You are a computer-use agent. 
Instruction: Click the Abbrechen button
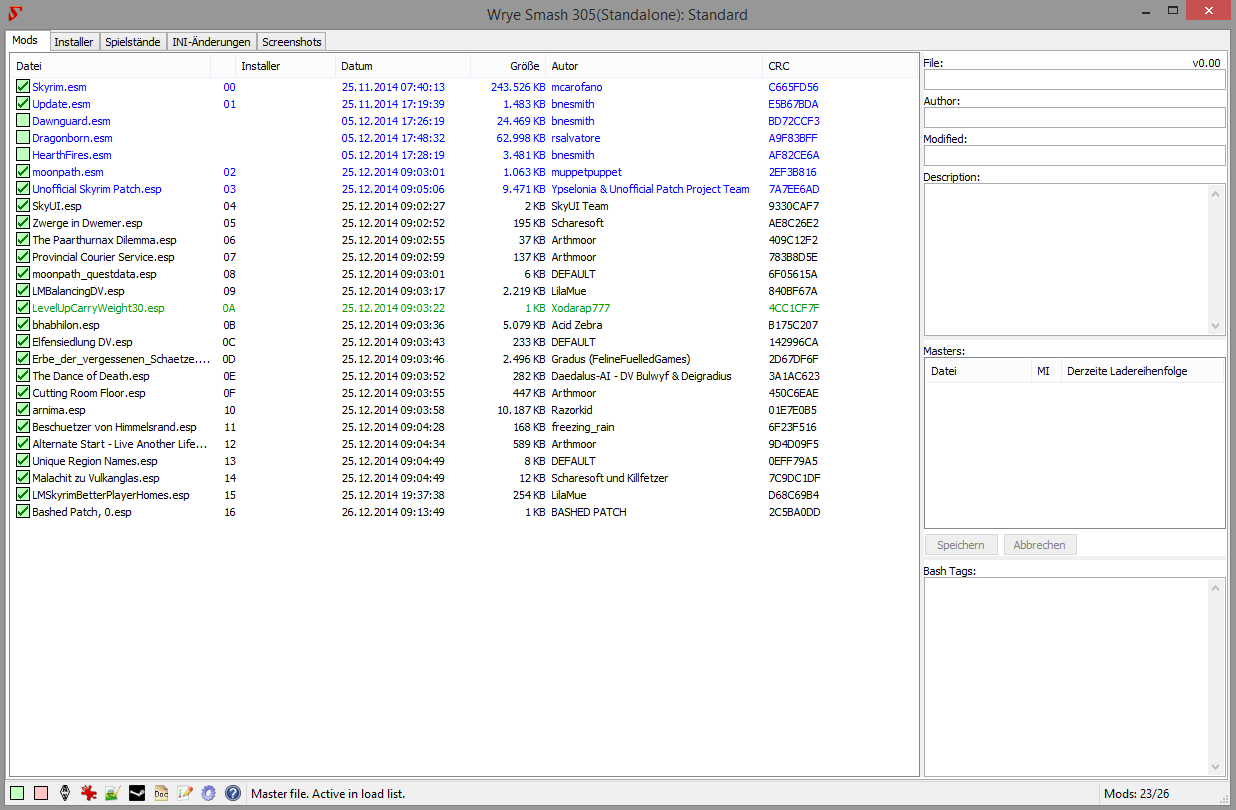[x=1040, y=545]
